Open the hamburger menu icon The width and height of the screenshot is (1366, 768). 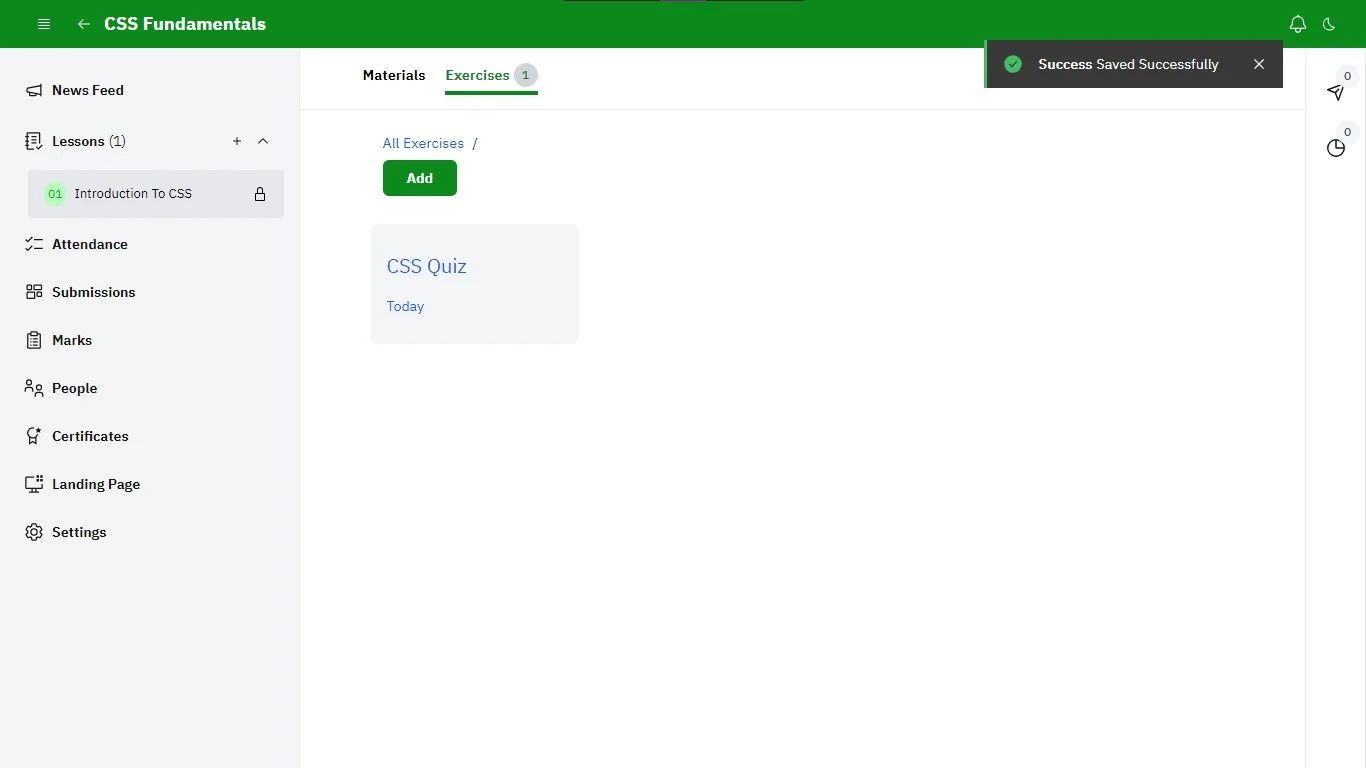(x=44, y=24)
